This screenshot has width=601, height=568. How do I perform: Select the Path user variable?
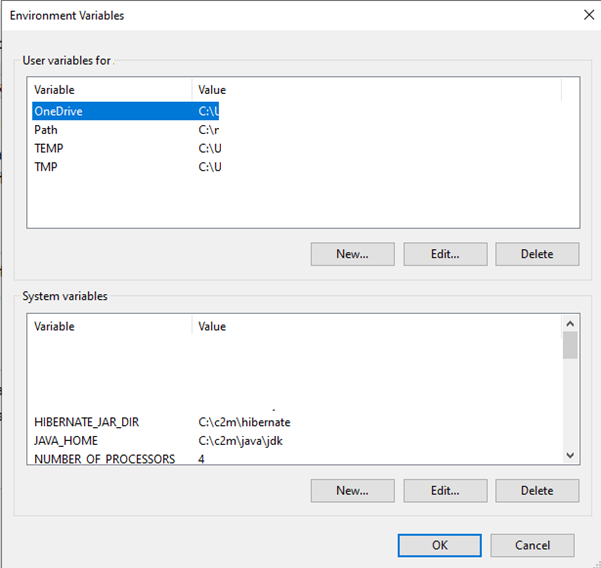click(46, 130)
